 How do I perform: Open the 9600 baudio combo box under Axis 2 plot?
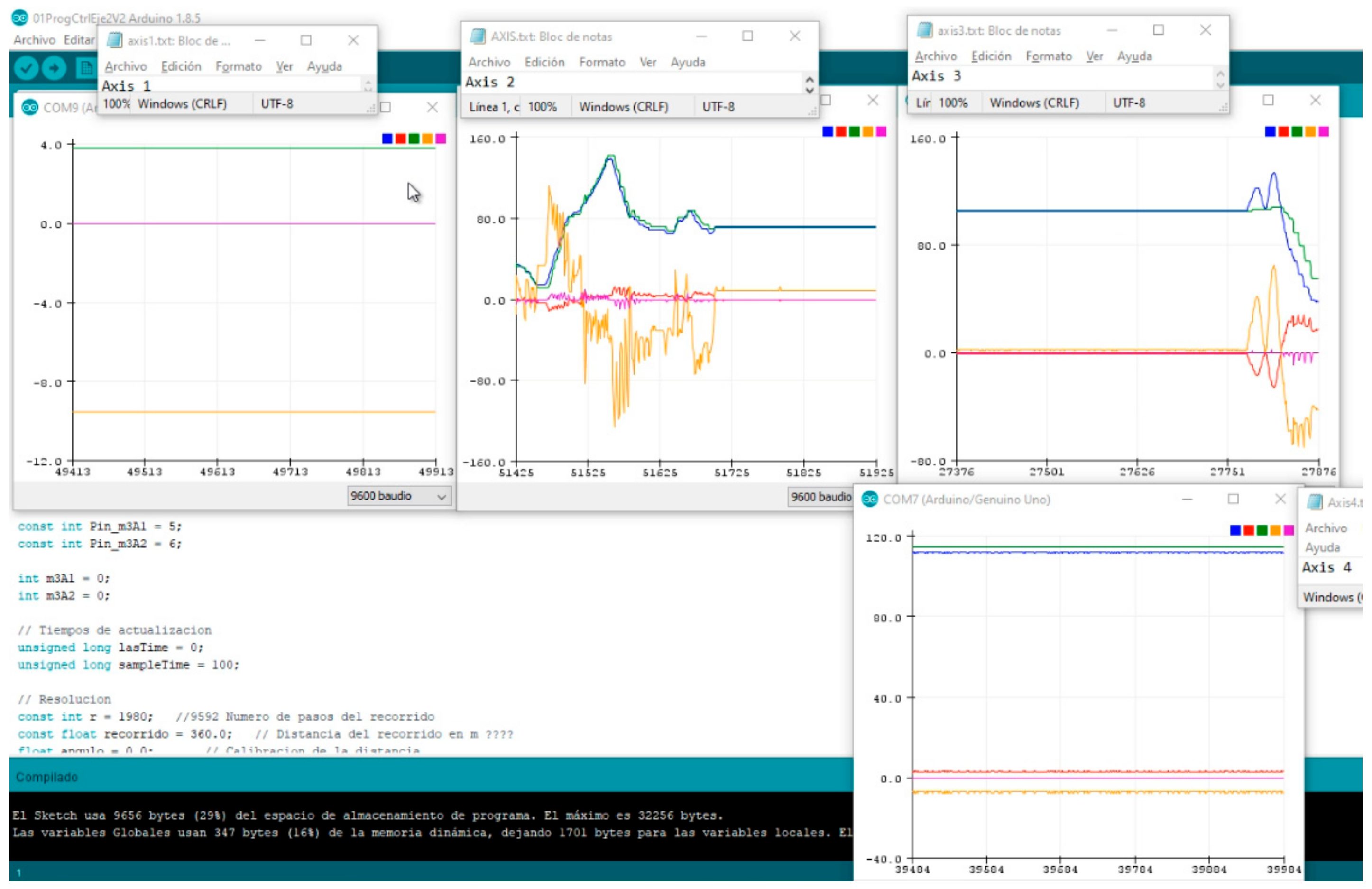[x=820, y=496]
